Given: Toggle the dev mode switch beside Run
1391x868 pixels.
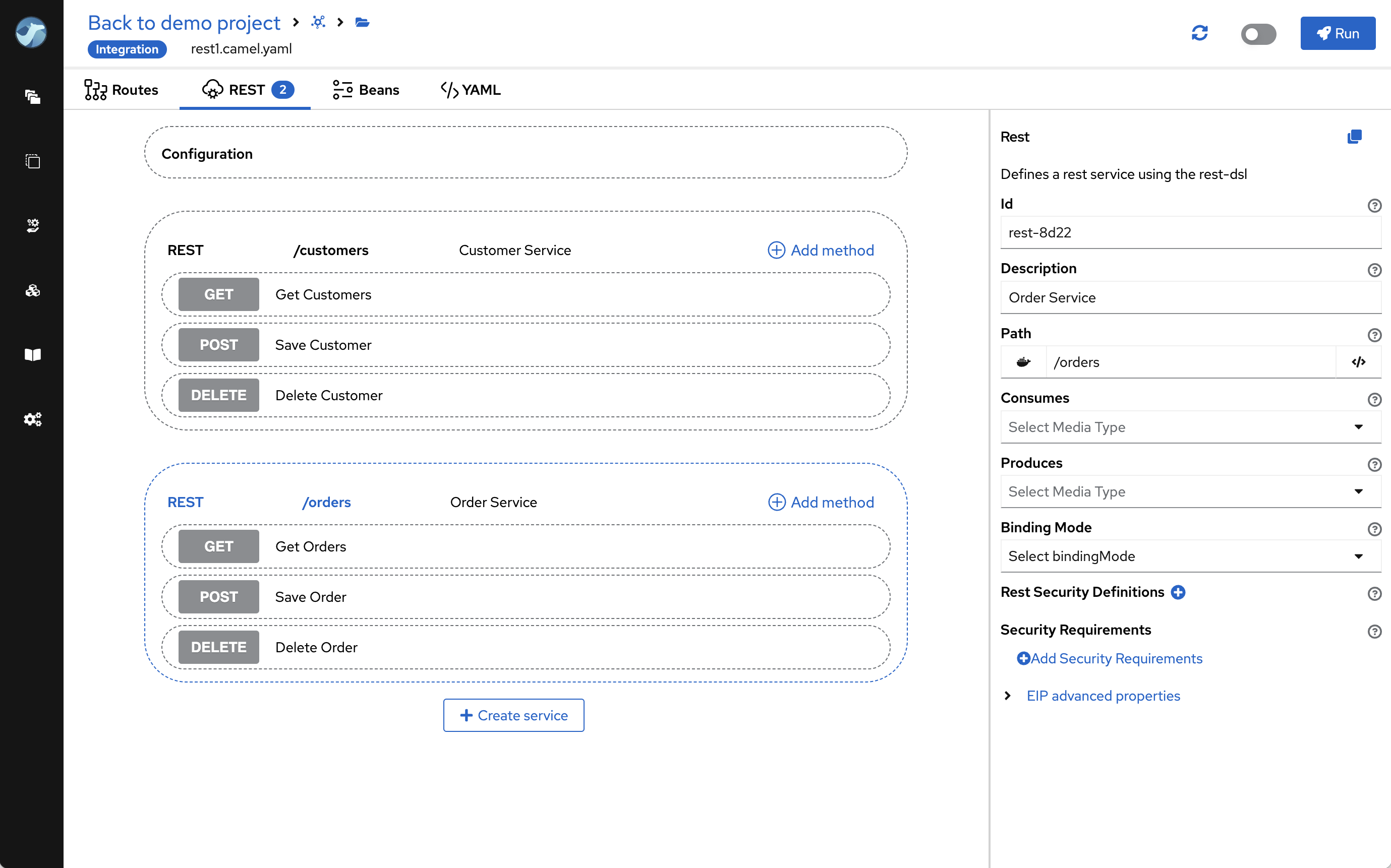Looking at the screenshot, I should pos(1258,33).
